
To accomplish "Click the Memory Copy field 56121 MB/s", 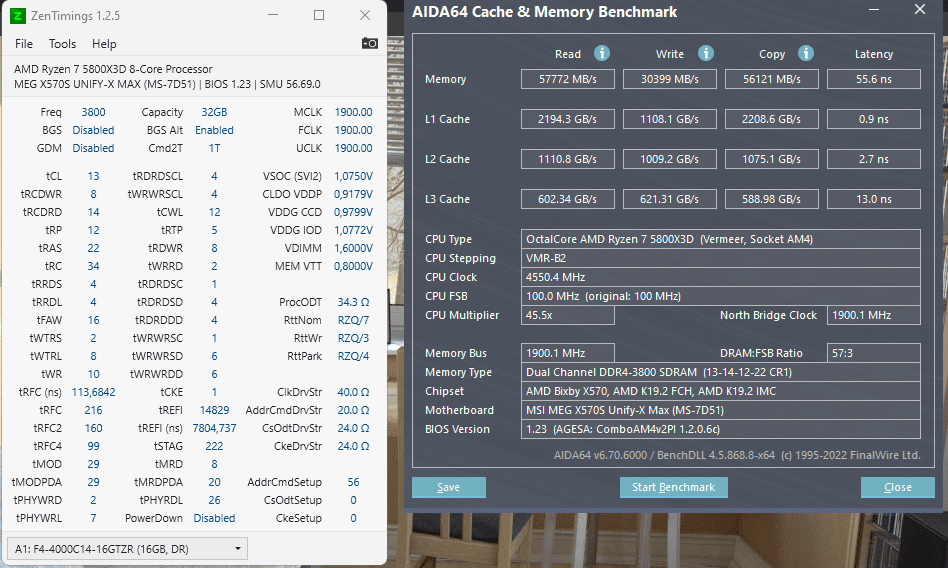I will (771, 79).
